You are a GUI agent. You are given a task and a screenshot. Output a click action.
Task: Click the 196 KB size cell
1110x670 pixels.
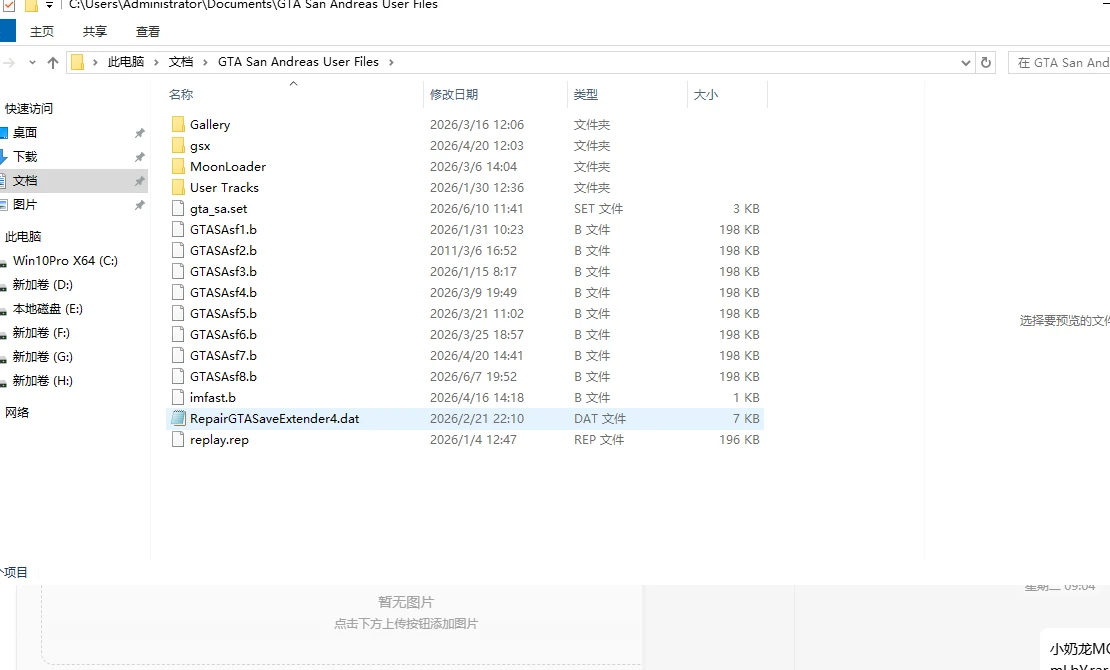pyautogui.click(x=739, y=440)
